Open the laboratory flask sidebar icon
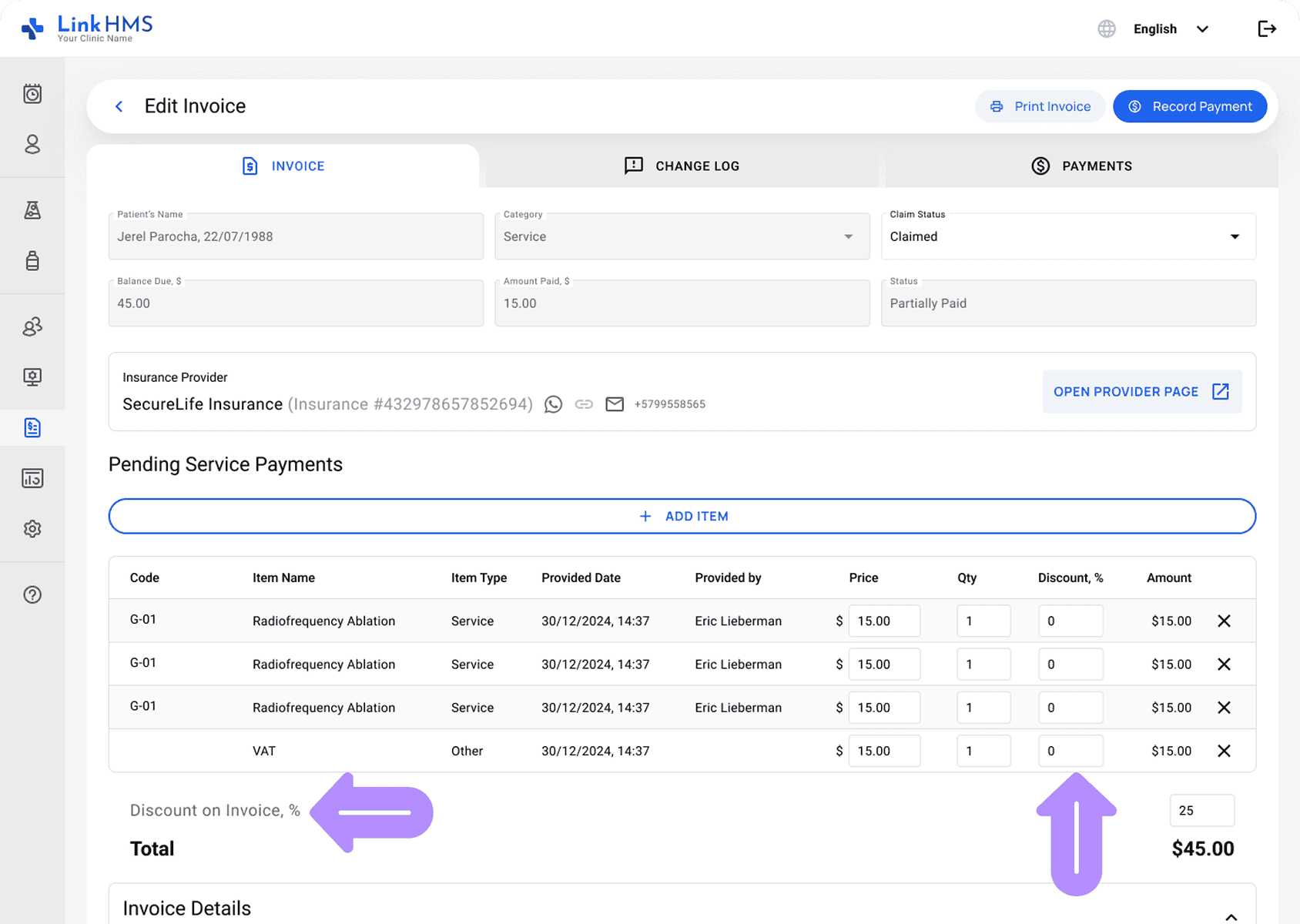1300x924 pixels. 32,210
